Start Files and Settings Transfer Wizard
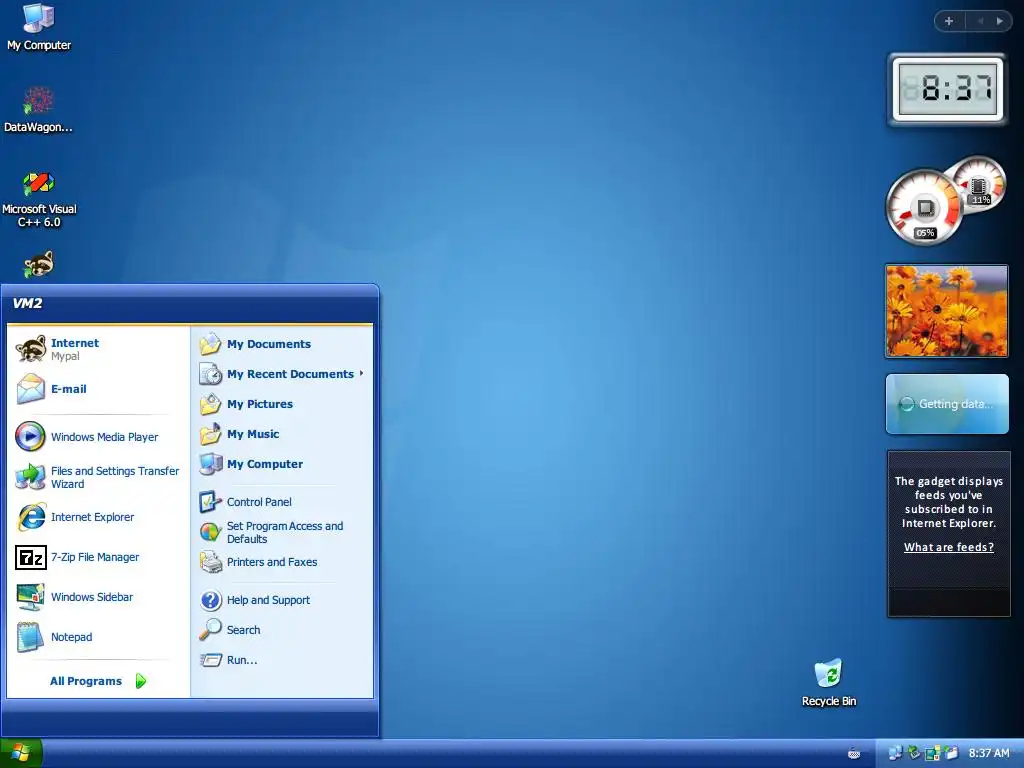This screenshot has width=1024, height=768. tap(98, 477)
